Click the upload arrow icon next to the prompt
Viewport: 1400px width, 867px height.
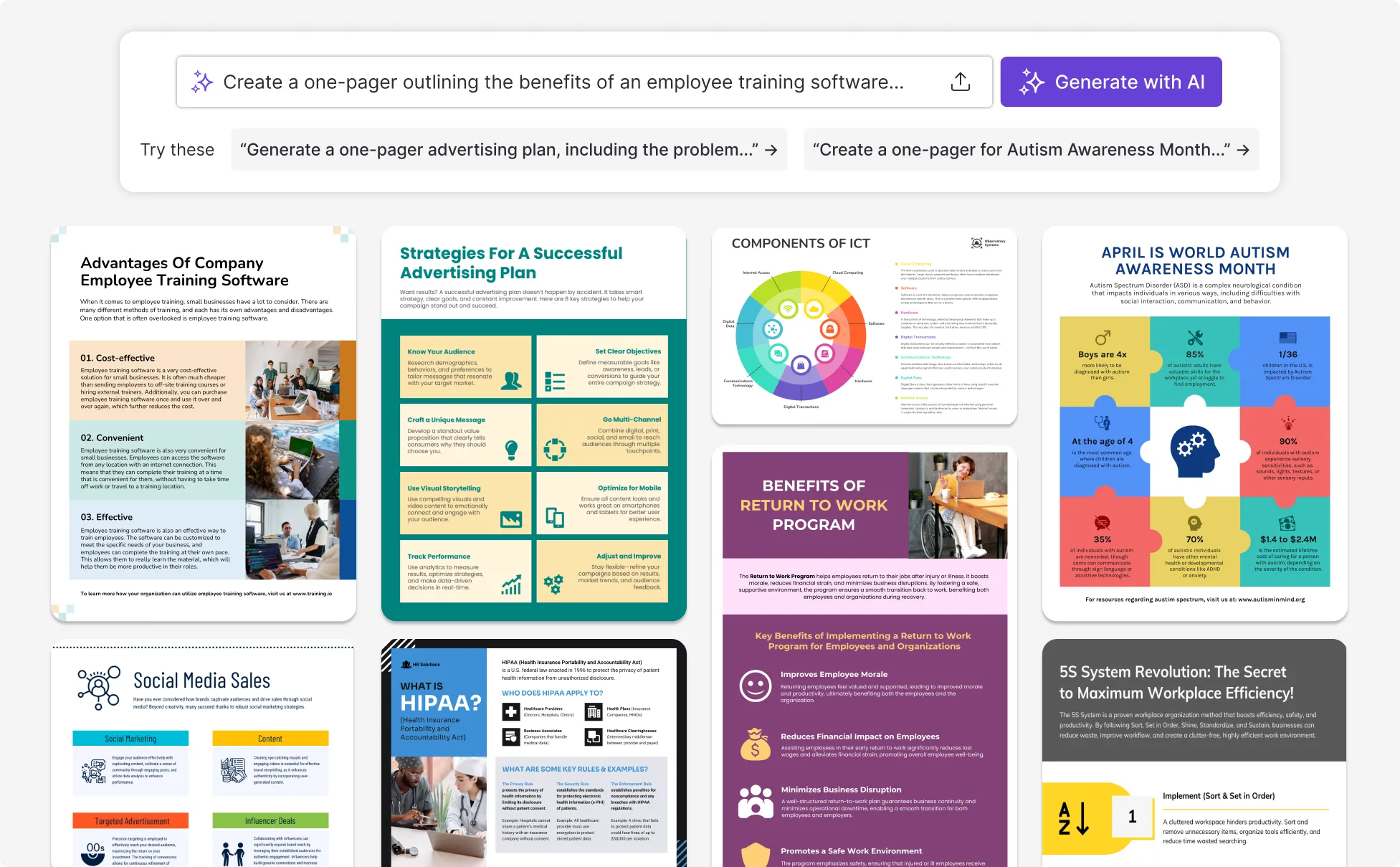(x=961, y=82)
